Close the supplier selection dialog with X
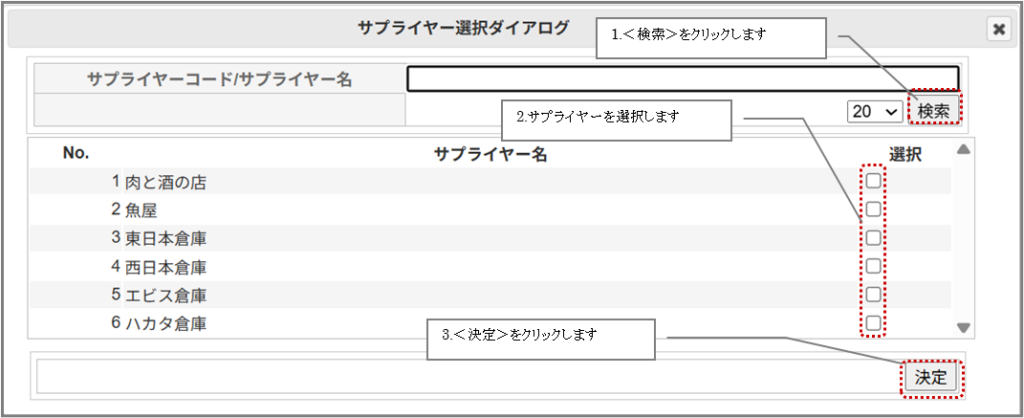Screen dimensions: 1024x418 coord(998,30)
